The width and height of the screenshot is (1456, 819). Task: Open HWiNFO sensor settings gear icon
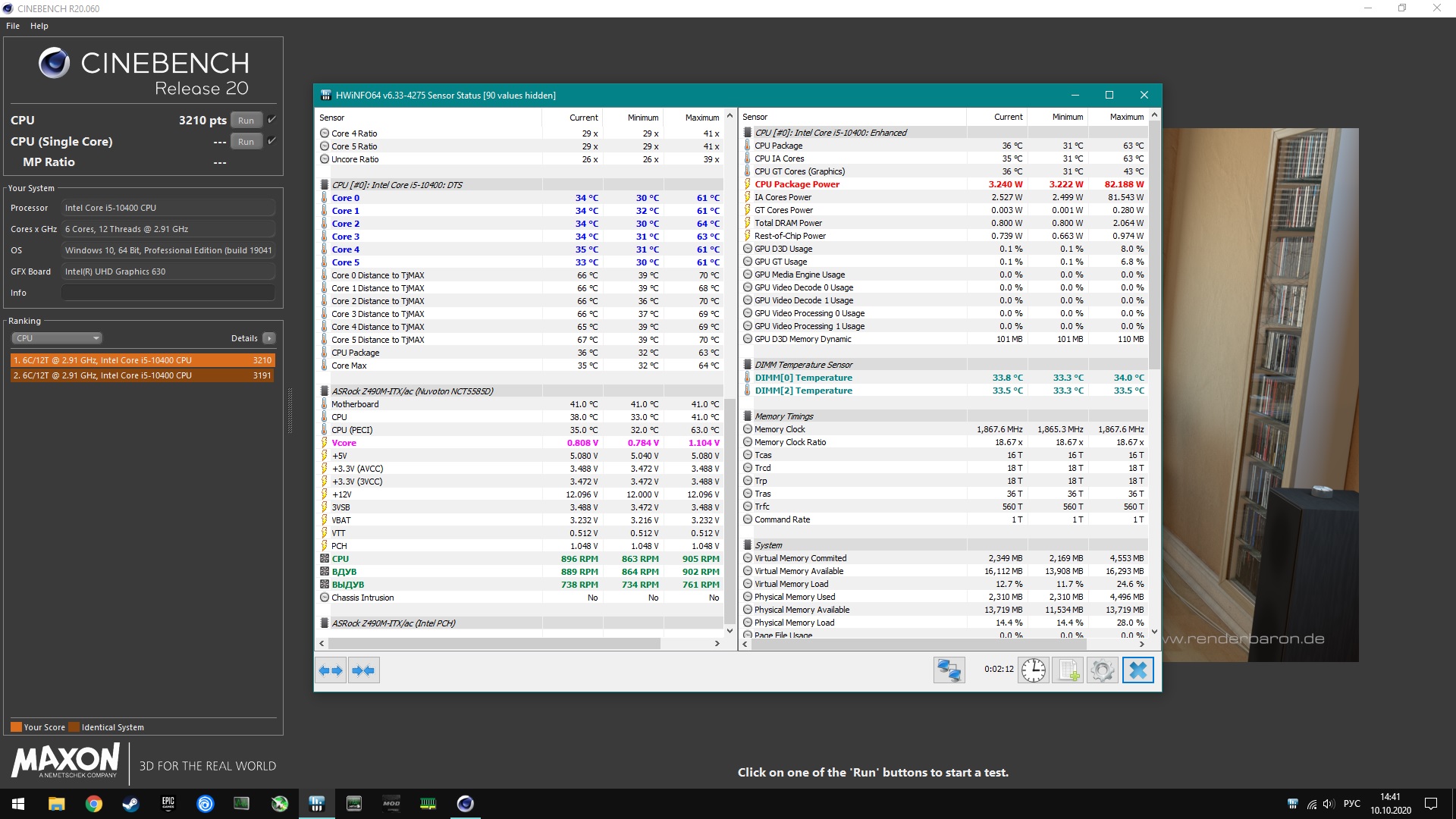coord(1103,670)
